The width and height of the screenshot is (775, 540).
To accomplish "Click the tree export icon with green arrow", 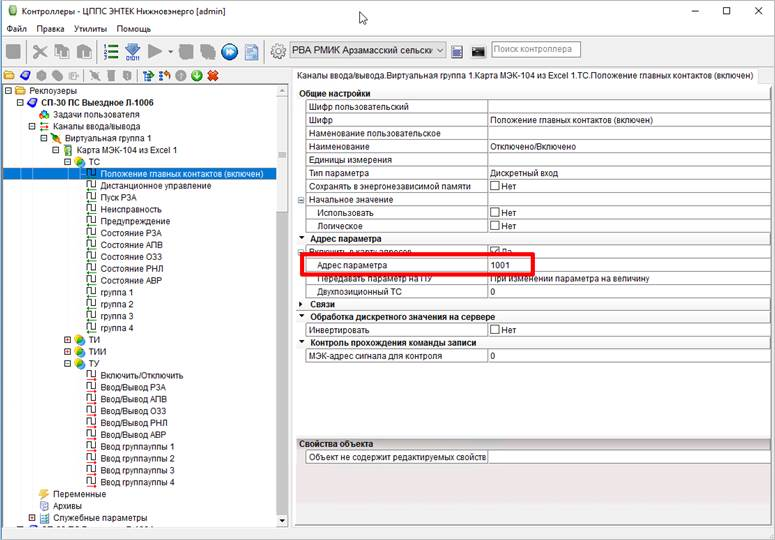I will pyautogui.click(x=148, y=76).
